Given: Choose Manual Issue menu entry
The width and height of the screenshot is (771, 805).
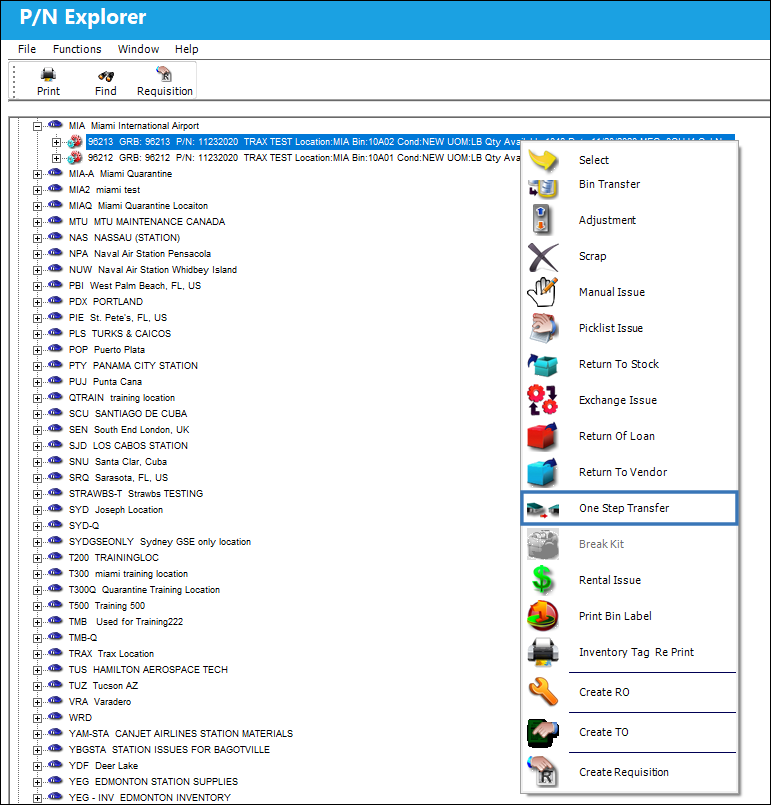Looking at the screenshot, I should (629, 292).
